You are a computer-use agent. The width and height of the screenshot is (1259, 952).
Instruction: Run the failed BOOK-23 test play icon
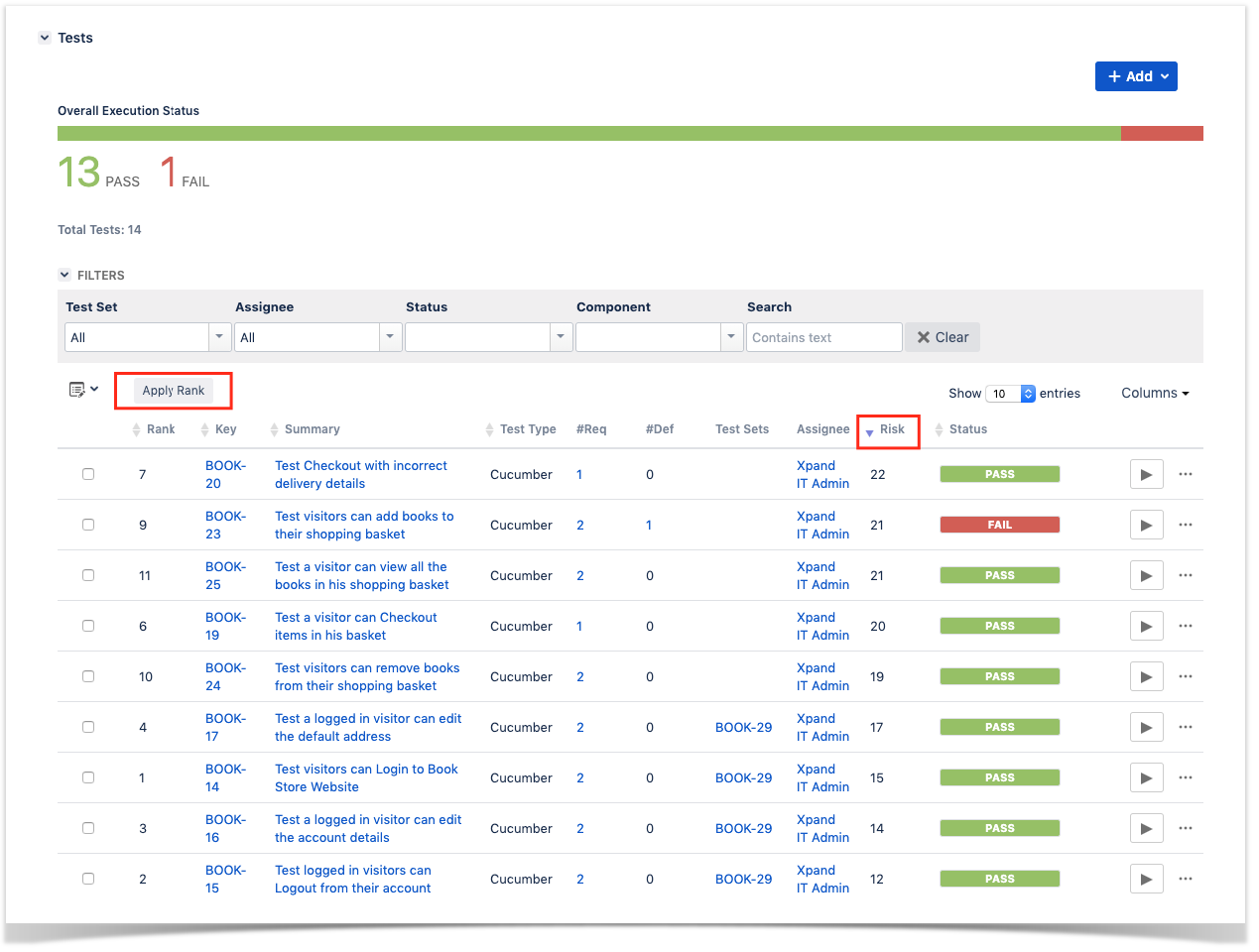pyautogui.click(x=1146, y=526)
